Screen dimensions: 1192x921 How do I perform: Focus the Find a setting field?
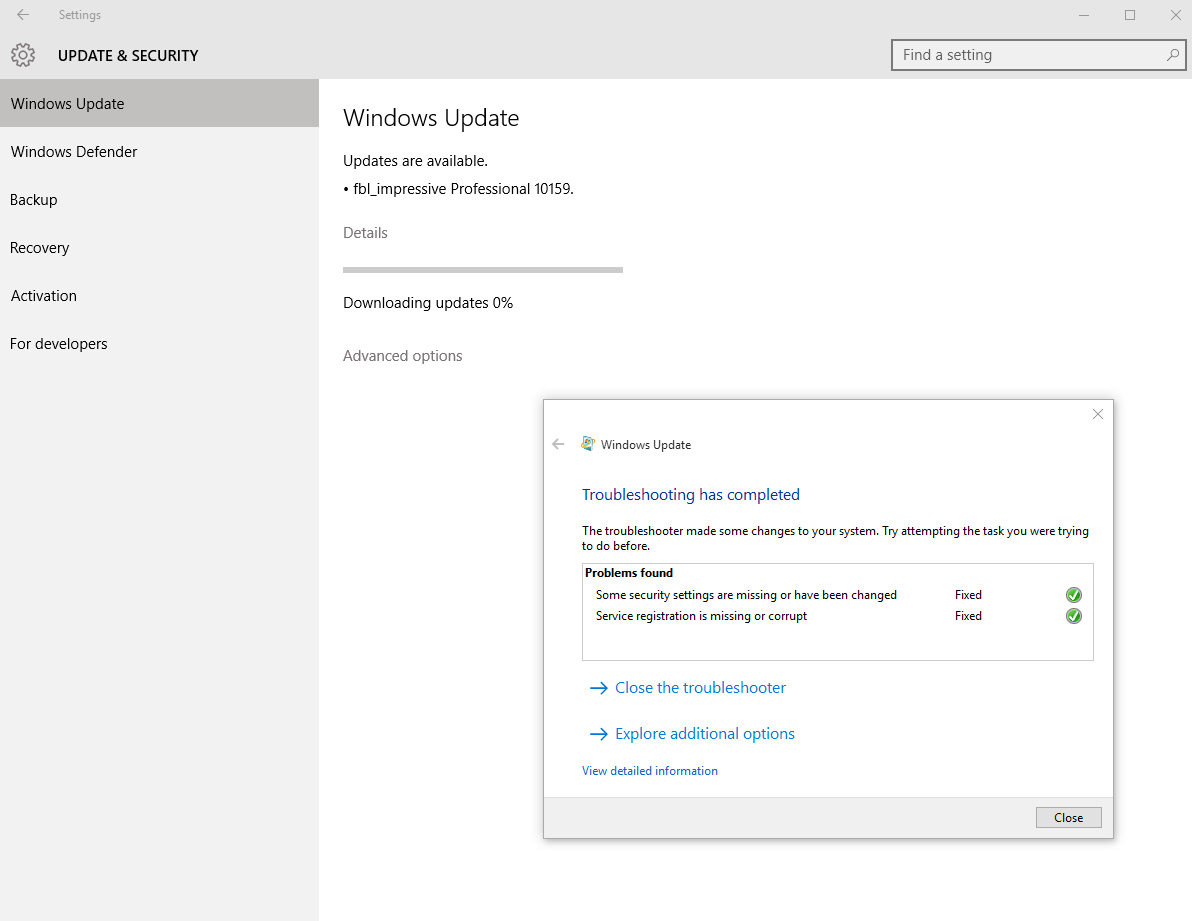click(x=1038, y=55)
